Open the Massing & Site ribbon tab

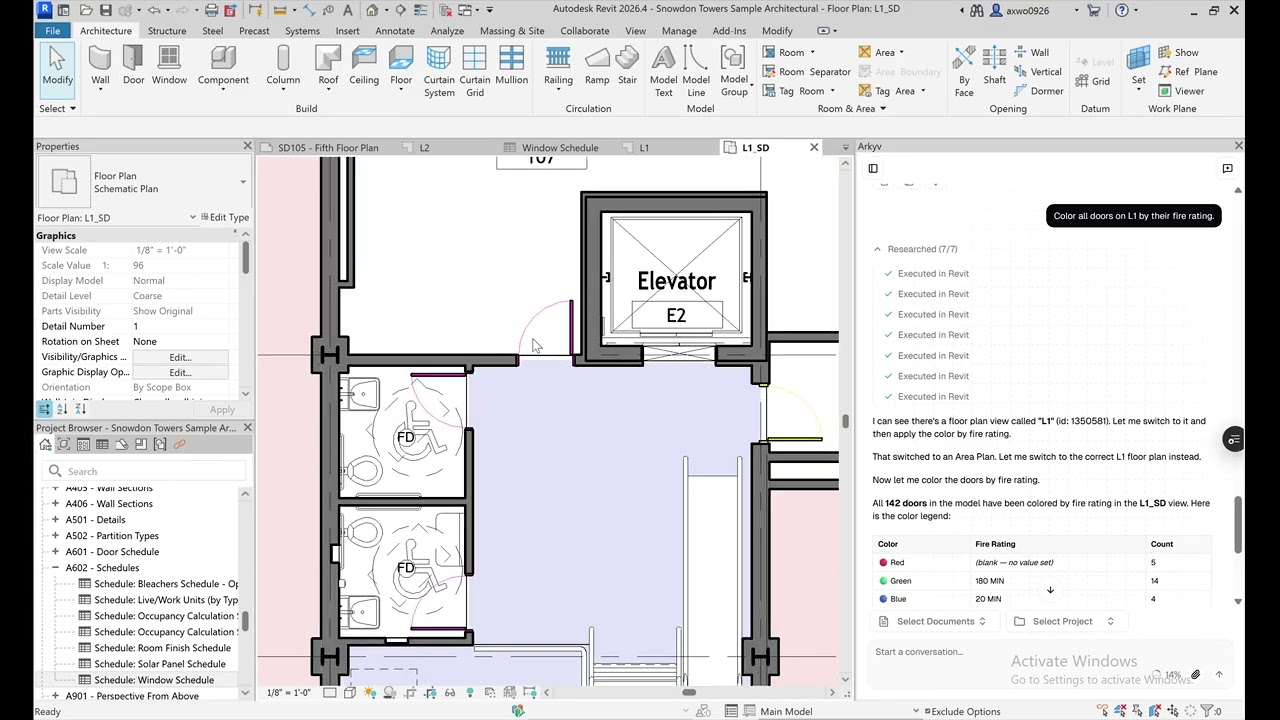coord(512,31)
